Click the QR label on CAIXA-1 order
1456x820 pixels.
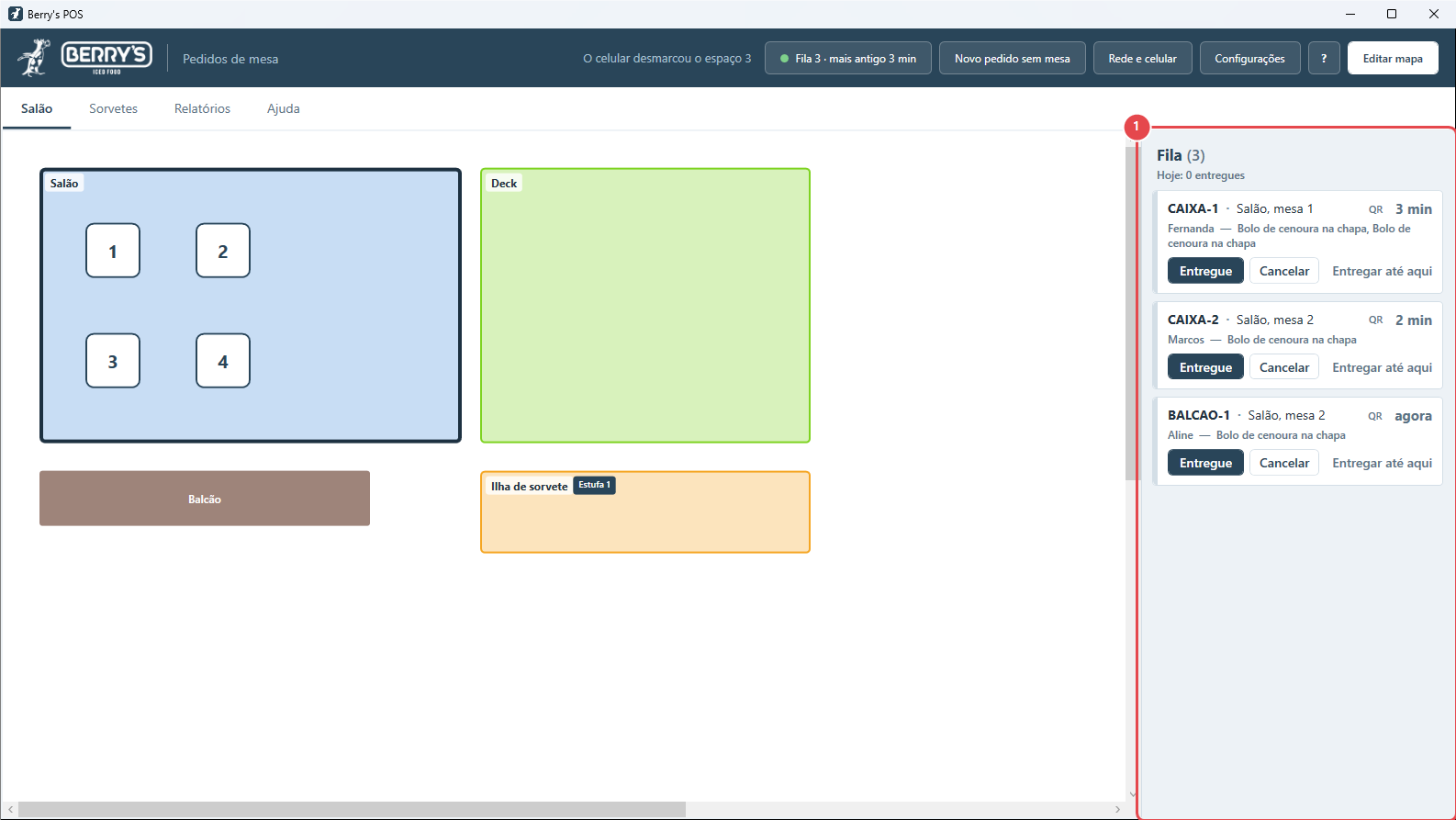(x=1375, y=209)
